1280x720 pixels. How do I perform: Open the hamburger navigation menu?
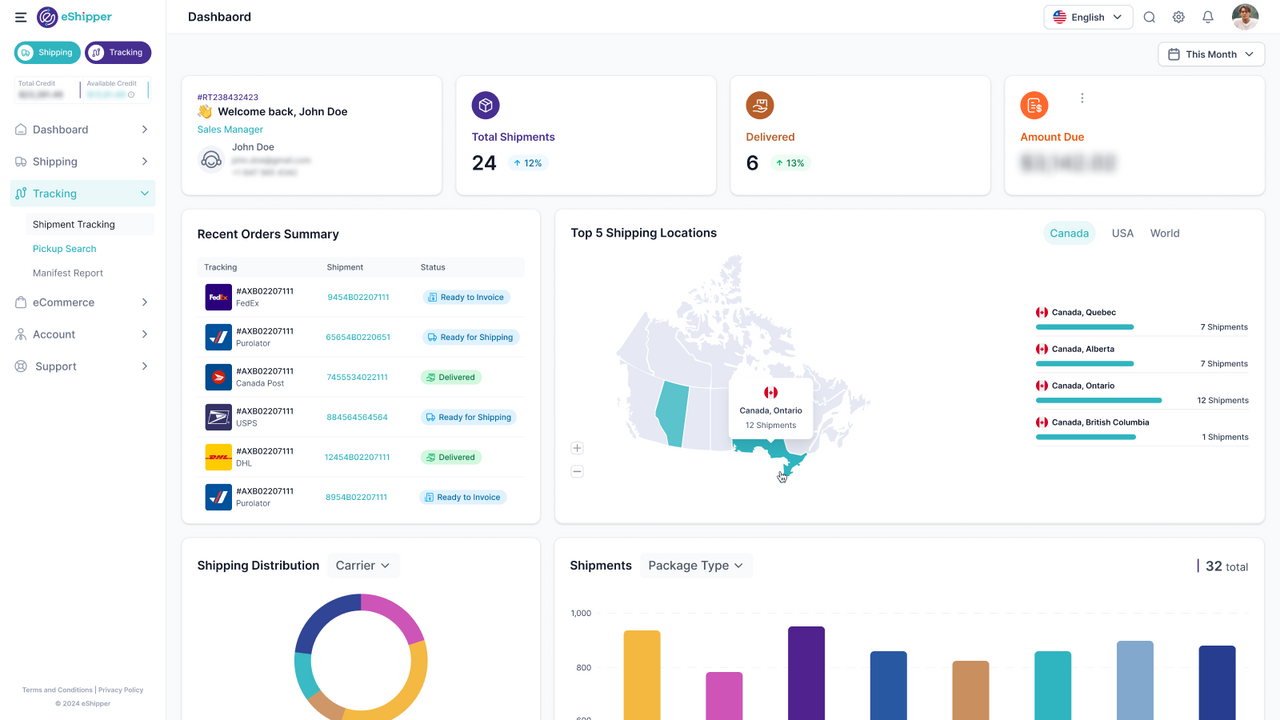point(20,17)
